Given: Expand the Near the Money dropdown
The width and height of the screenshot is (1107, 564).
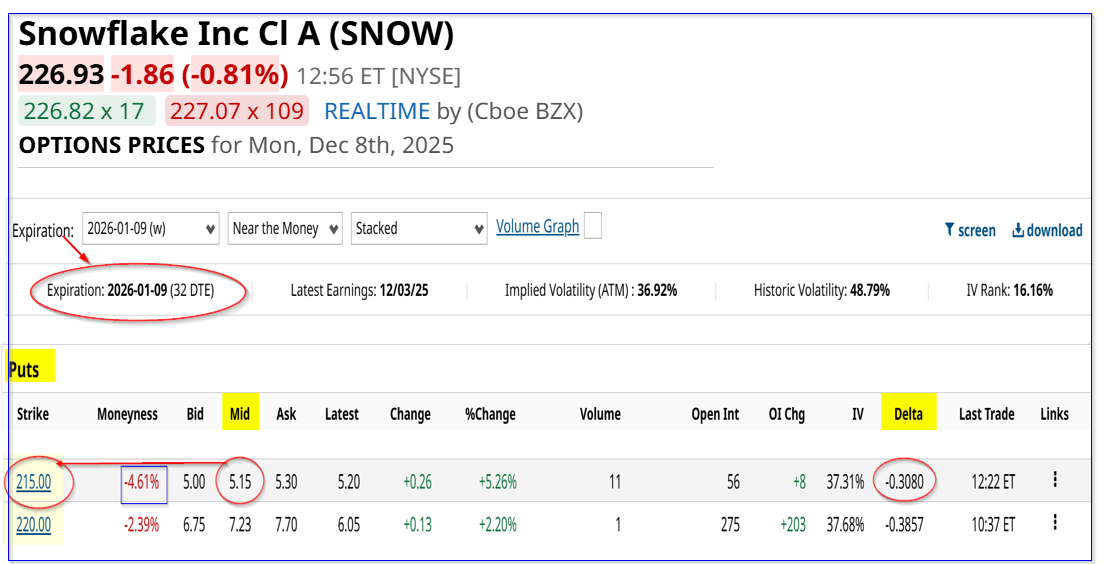Looking at the screenshot, I should pos(285,228).
